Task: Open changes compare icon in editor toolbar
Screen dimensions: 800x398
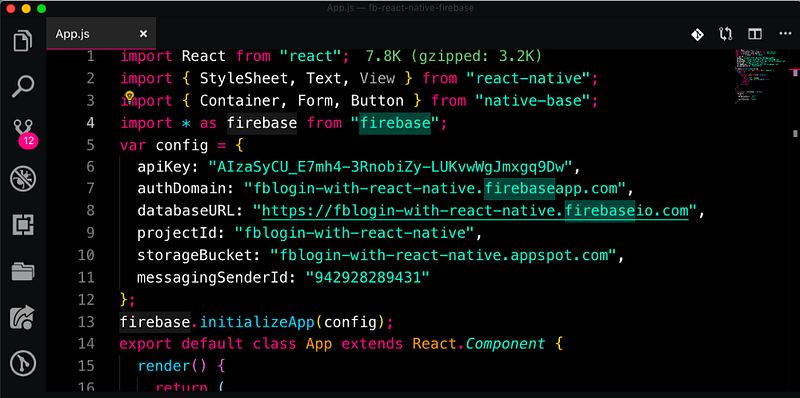Action: coord(726,34)
